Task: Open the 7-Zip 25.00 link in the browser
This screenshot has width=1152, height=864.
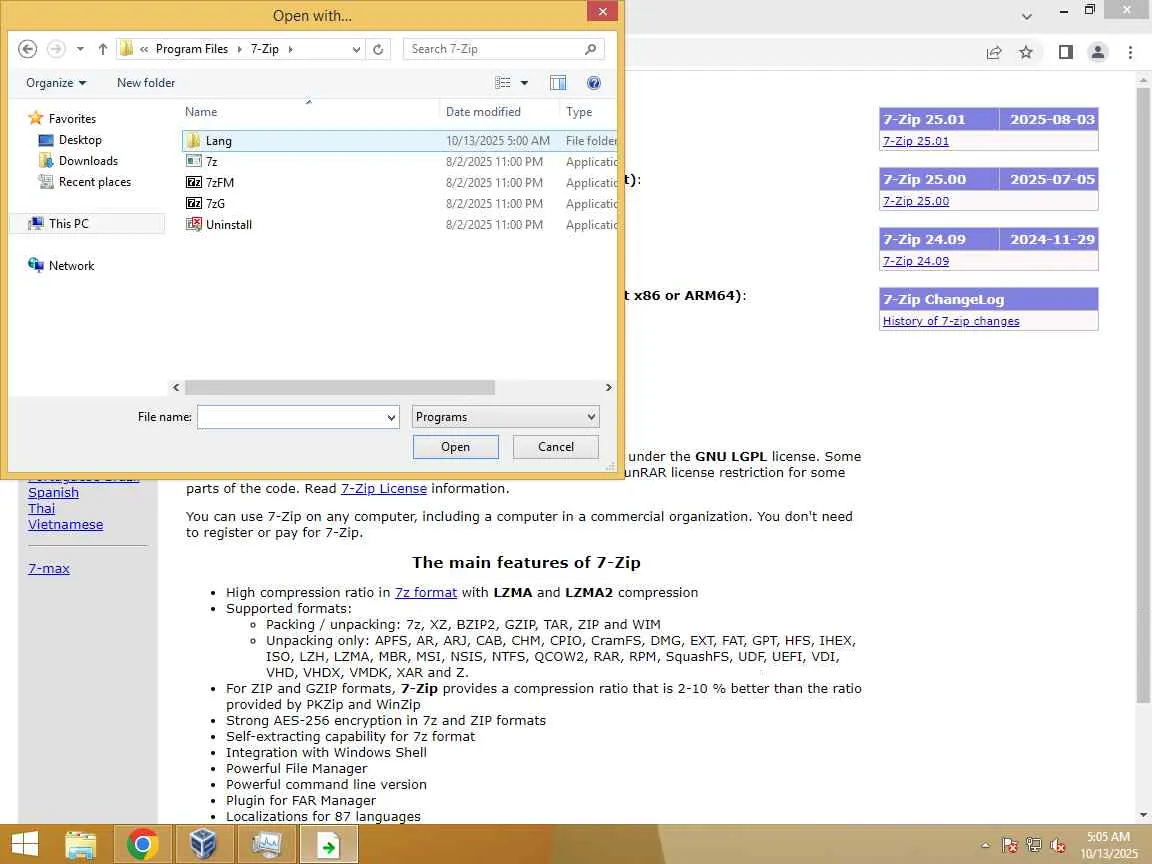Action: tap(915, 201)
